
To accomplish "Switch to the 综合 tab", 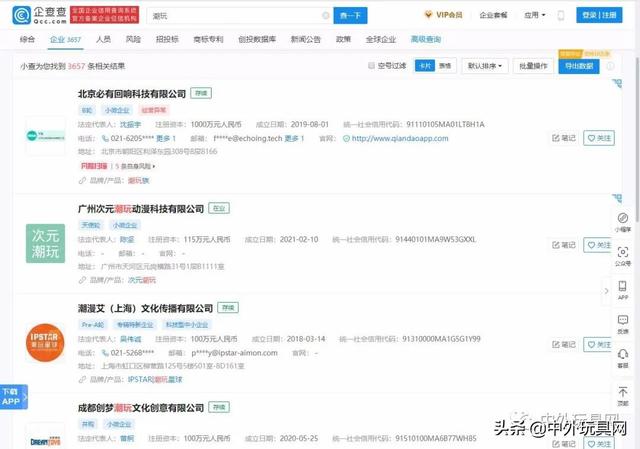I will [27, 39].
